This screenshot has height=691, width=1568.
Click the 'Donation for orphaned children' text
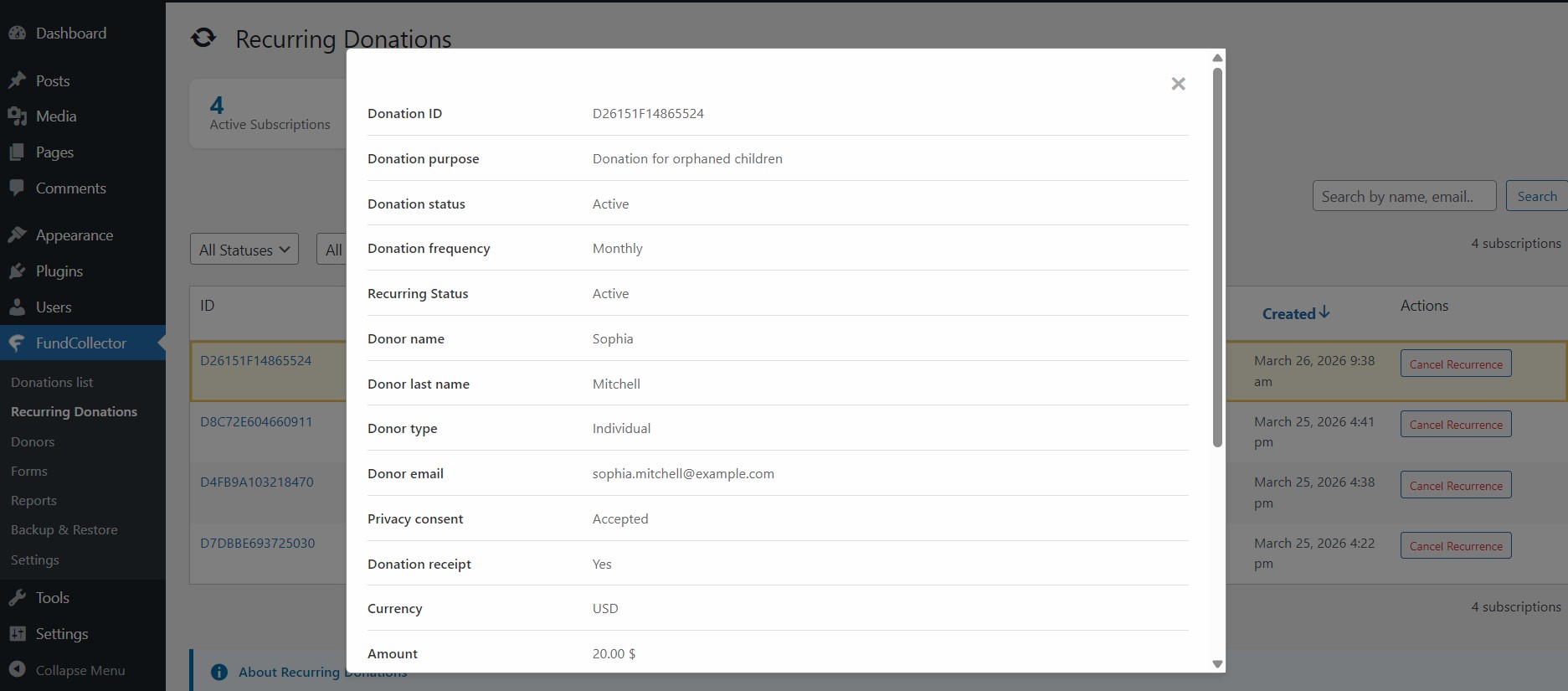687,159
